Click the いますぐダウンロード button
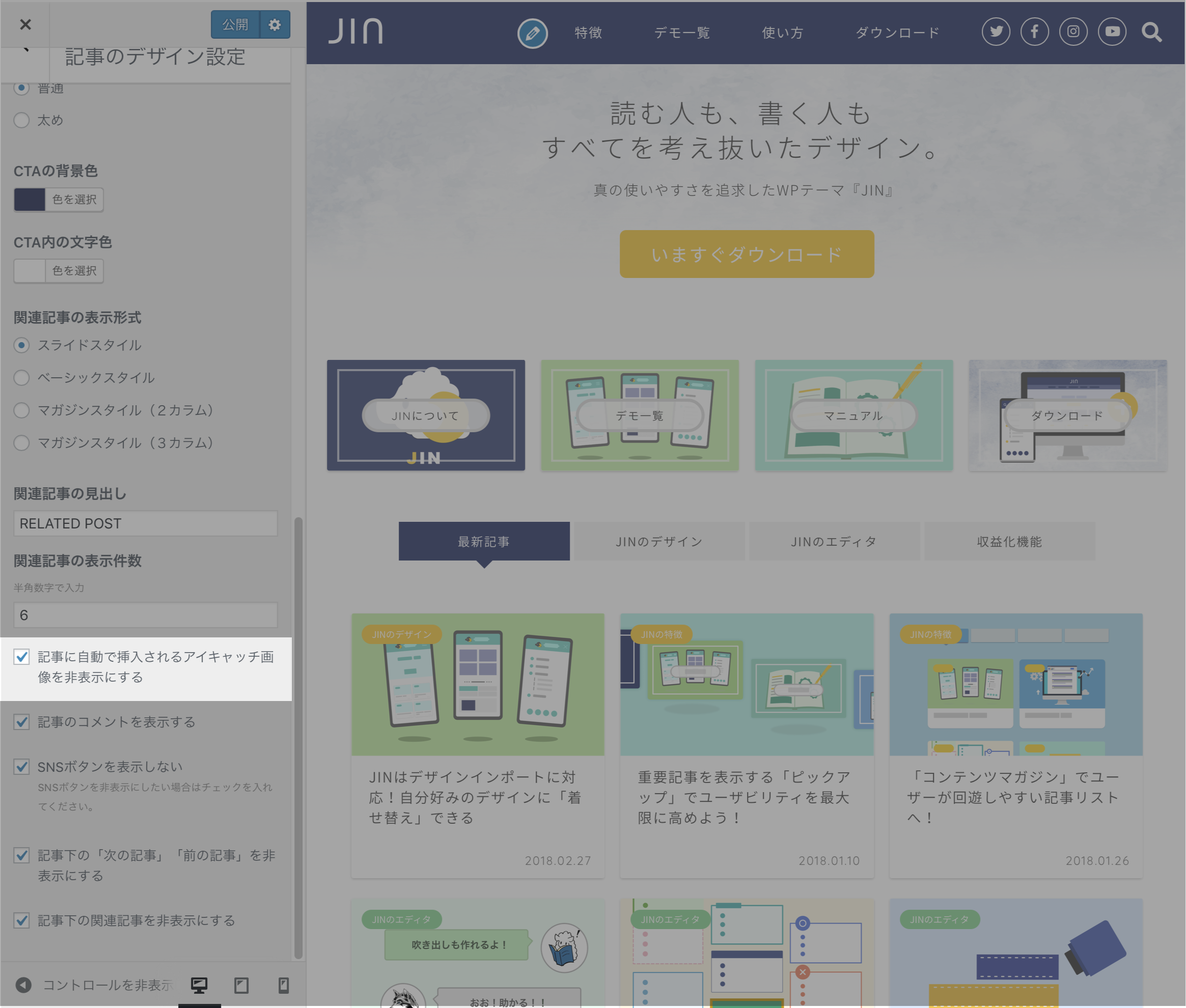The width and height of the screenshot is (1186, 1008). point(747,254)
